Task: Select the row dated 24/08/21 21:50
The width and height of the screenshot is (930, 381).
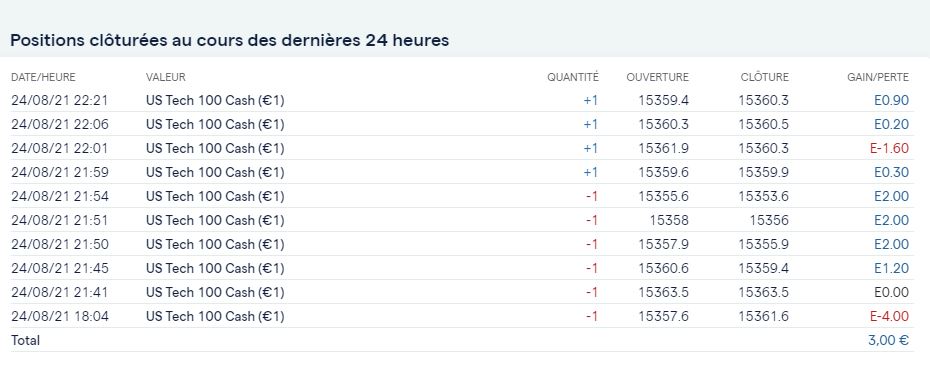Action: (462, 245)
